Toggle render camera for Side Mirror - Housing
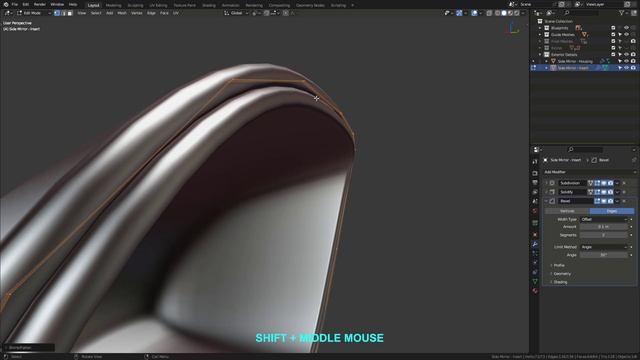 click(x=633, y=61)
